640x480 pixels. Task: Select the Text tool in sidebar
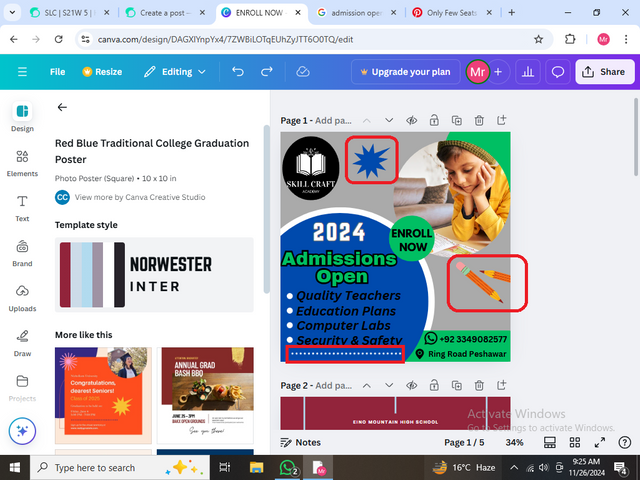point(22,208)
